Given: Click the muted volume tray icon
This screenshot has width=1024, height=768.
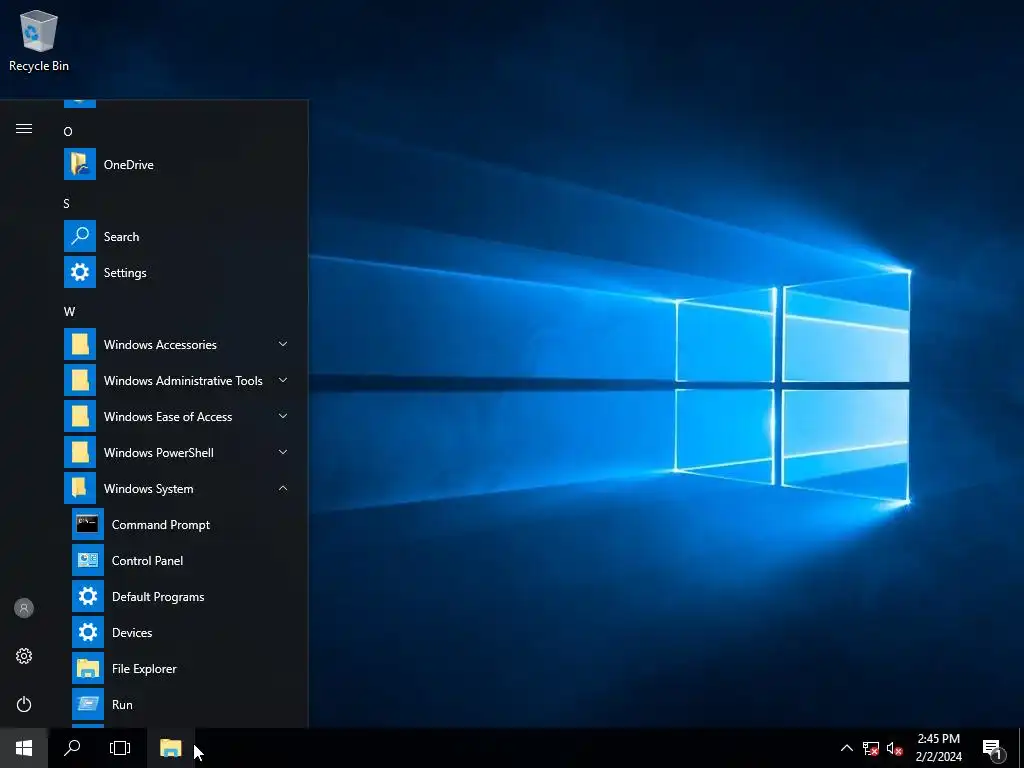Looking at the screenshot, I should (x=895, y=748).
